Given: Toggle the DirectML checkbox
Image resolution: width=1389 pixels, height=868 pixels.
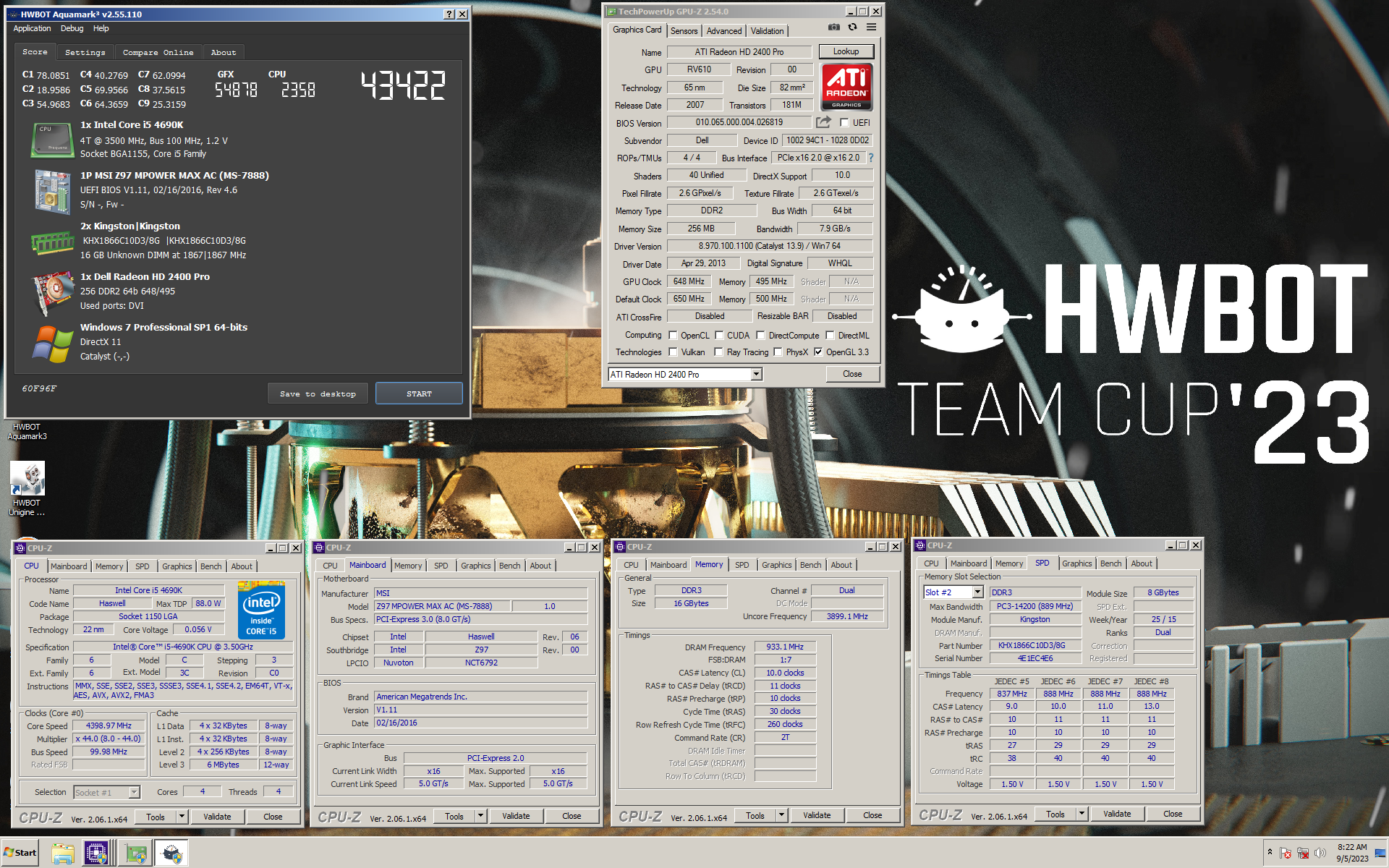Looking at the screenshot, I should pyautogui.click(x=830, y=336).
